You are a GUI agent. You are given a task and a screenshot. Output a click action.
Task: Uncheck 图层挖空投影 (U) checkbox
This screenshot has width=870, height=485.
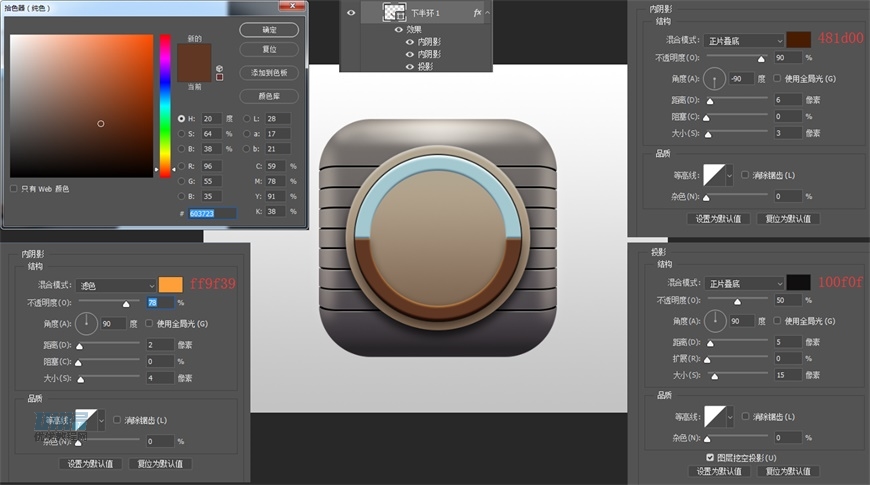709,457
